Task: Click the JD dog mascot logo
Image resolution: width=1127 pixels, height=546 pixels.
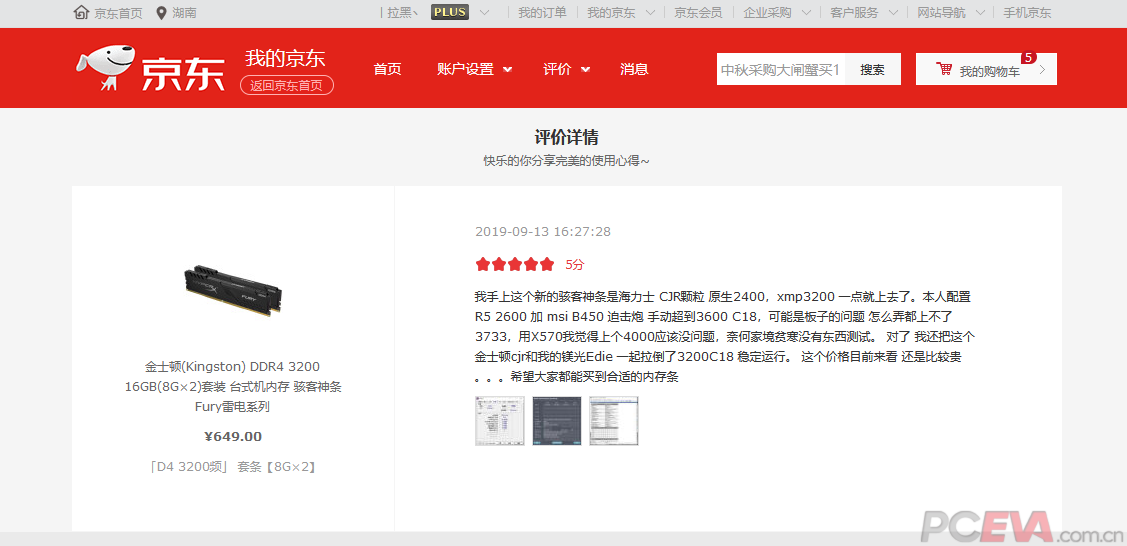Action: tap(105, 68)
